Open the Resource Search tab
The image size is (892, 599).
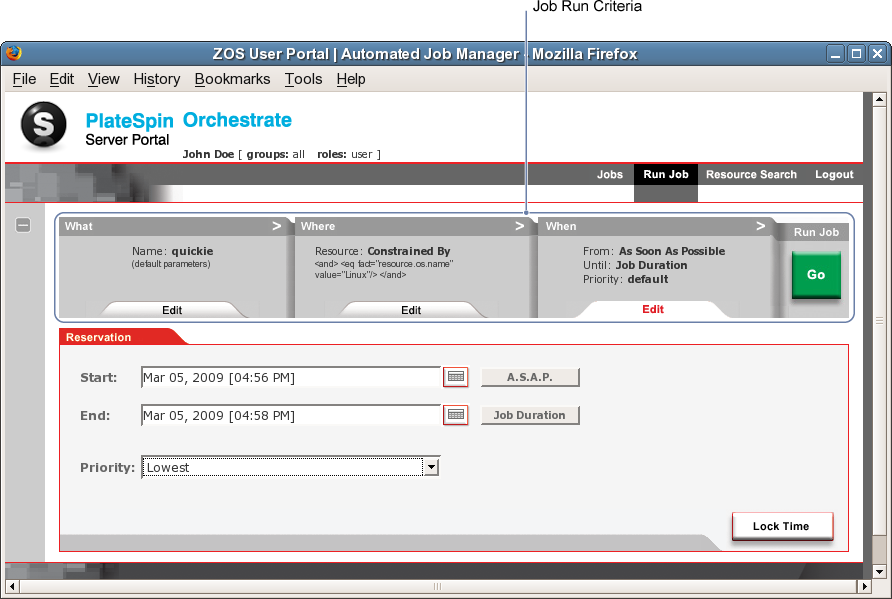(751, 175)
